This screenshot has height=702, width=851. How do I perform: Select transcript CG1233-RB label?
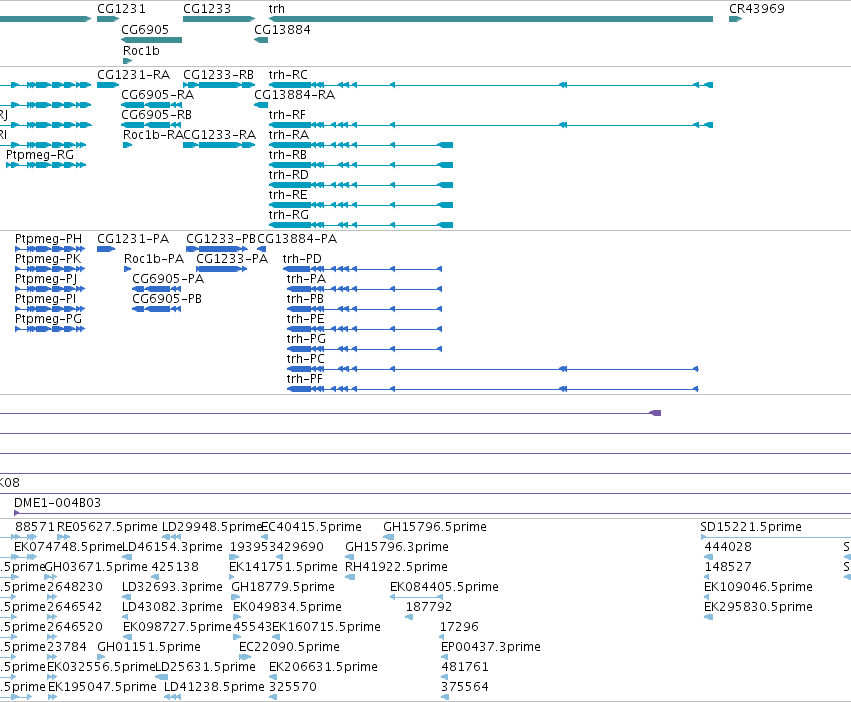pos(218,74)
